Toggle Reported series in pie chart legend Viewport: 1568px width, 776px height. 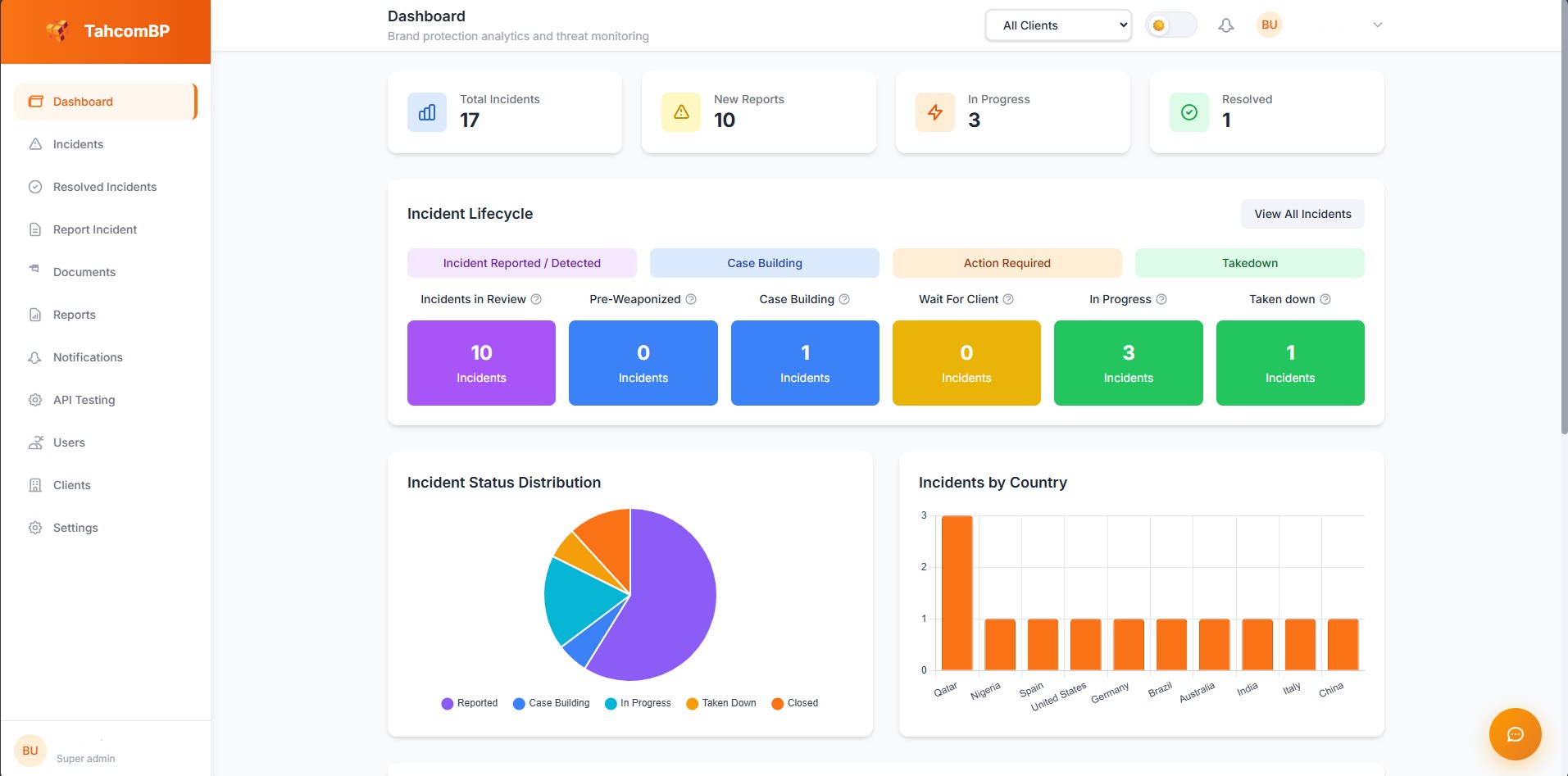[470, 703]
